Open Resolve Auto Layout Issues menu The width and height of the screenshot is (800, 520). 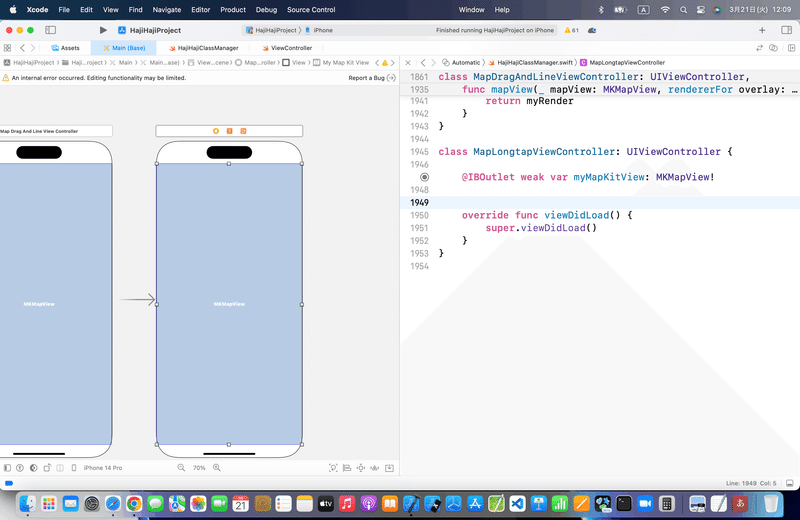point(375,467)
